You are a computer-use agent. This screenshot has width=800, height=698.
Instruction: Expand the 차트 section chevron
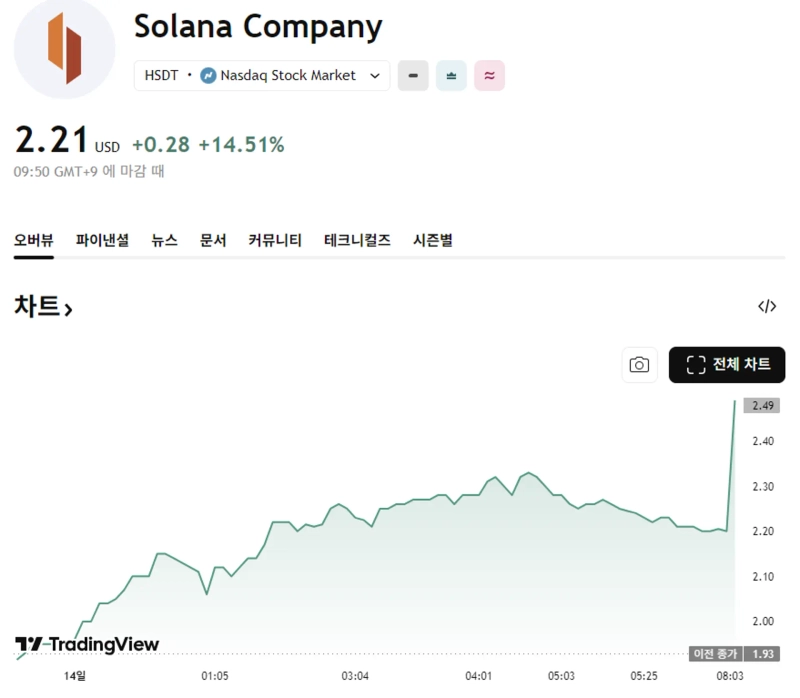pyautogui.click(x=68, y=309)
